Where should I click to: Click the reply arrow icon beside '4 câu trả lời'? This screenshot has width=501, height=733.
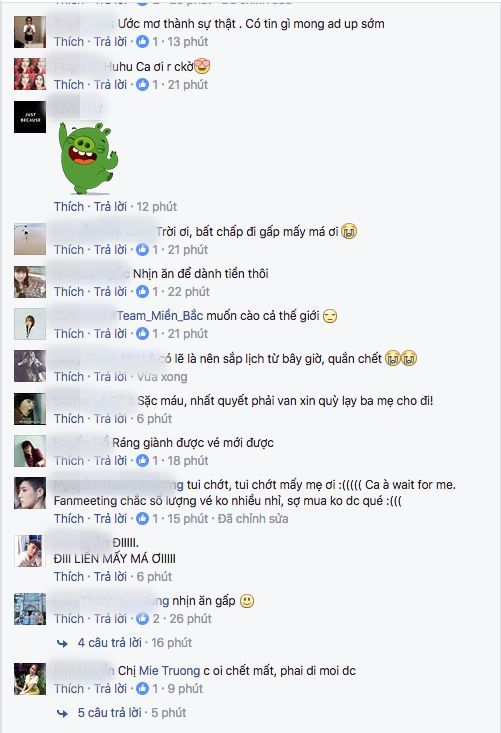(62, 644)
